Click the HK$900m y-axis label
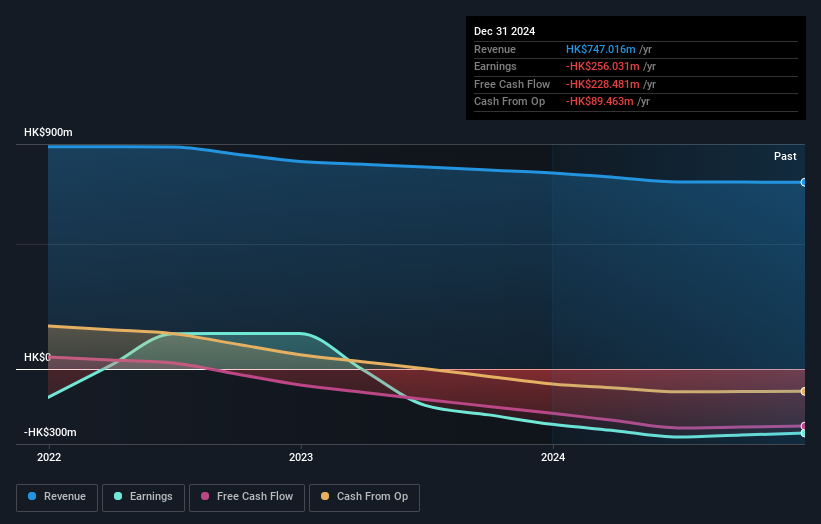 coord(48,132)
